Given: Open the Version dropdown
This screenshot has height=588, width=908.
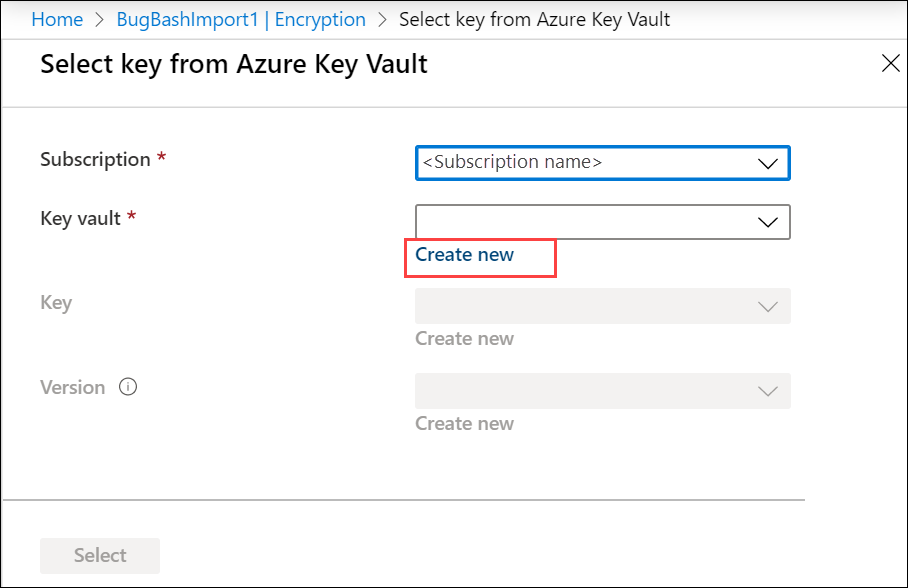Looking at the screenshot, I should (x=600, y=391).
